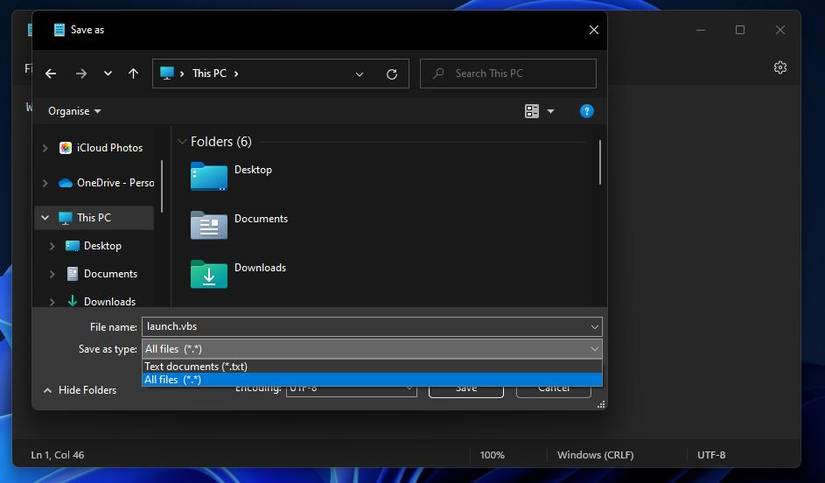
Task: Refresh the This PC folder view
Action: (391, 74)
